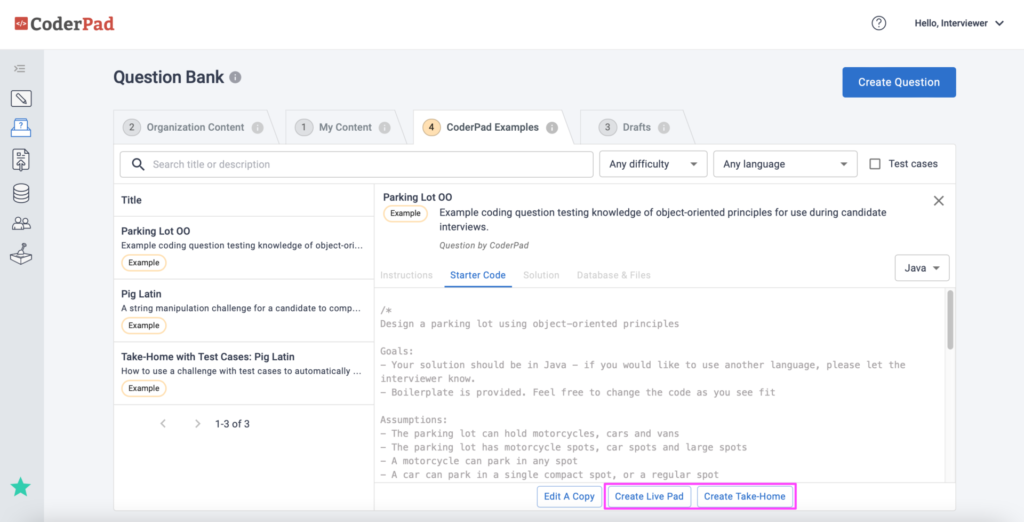Click the Create Live Pad button
Screen dimensions: 1024x522
[648, 497]
